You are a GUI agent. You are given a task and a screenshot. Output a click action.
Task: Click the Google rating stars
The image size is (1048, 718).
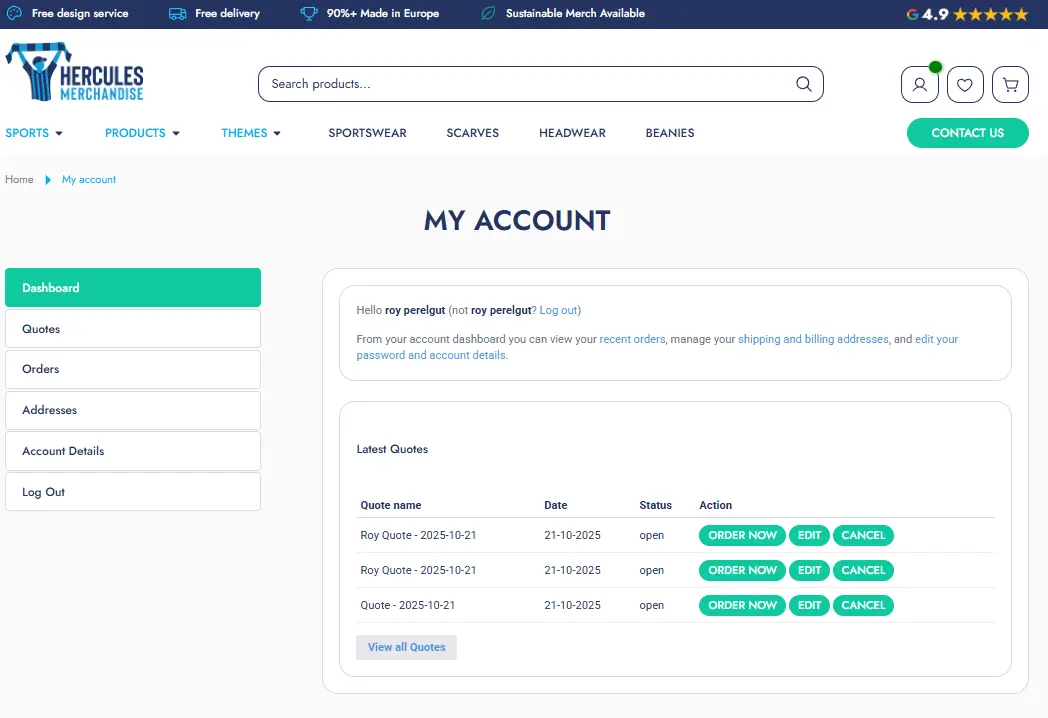(990, 14)
